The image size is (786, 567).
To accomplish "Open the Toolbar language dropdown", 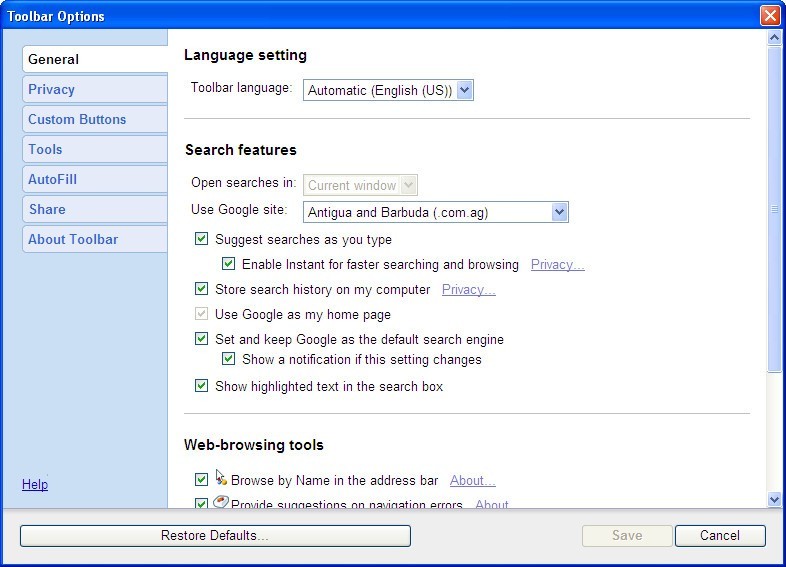I will click(x=463, y=90).
